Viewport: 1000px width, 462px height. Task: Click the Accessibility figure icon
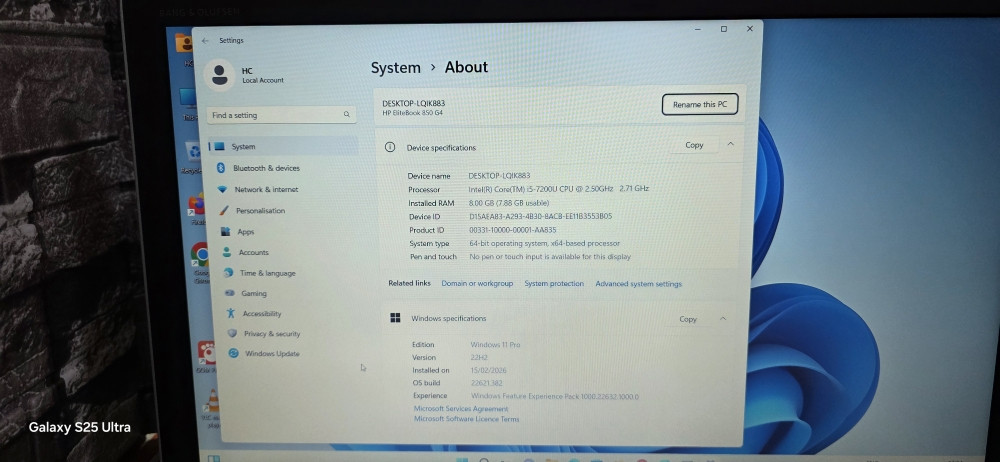230,313
